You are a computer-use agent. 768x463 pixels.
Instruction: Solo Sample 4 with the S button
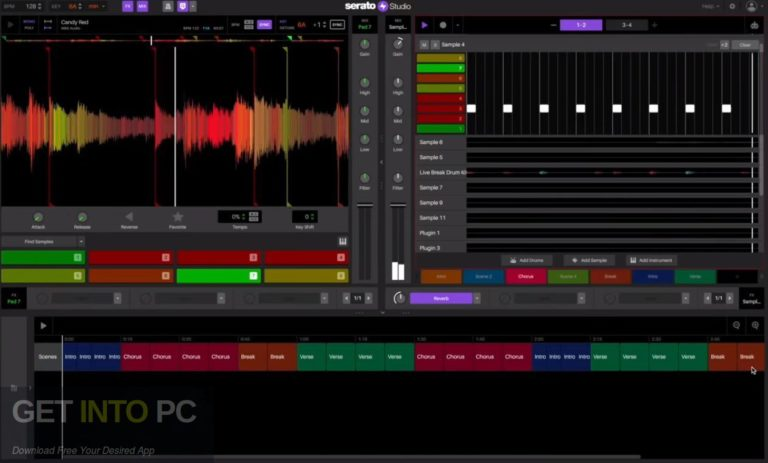click(435, 45)
